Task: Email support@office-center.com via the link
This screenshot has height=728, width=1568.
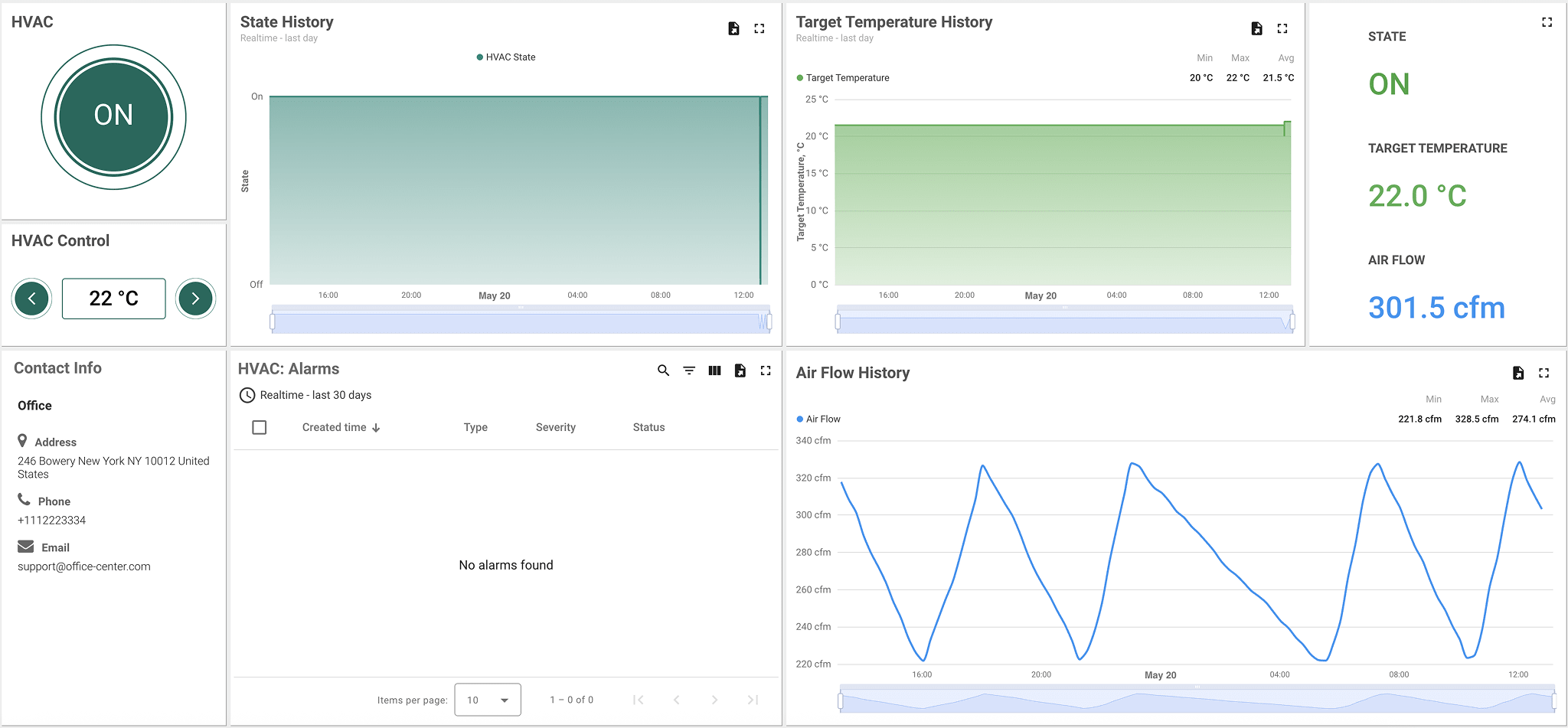Action: pos(84,566)
